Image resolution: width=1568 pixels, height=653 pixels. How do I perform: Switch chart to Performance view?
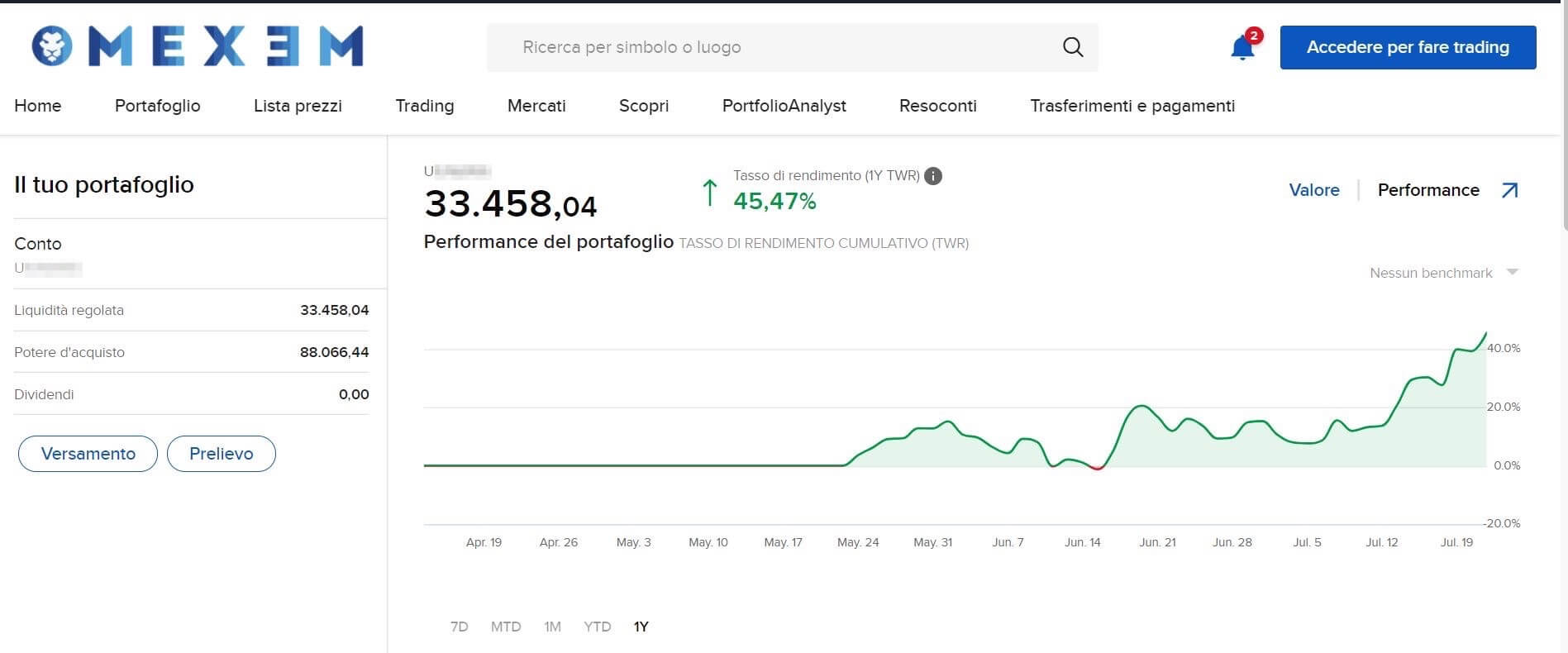click(x=1427, y=190)
